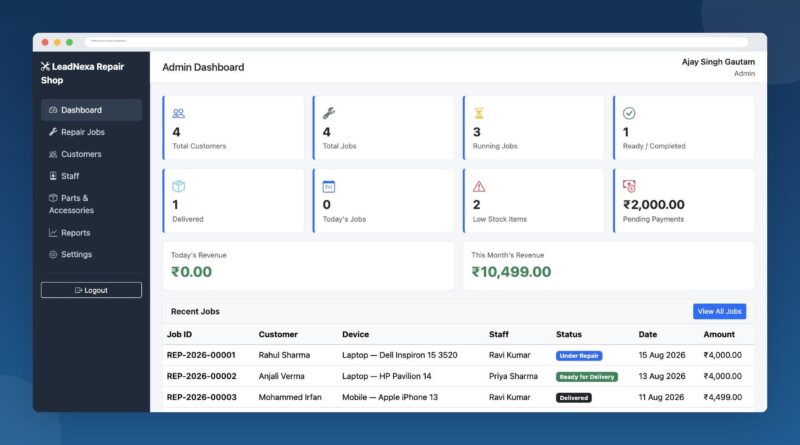Click device Mobile — Apple iPhone 13
The width and height of the screenshot is (800, 445).
click(390, 397)
